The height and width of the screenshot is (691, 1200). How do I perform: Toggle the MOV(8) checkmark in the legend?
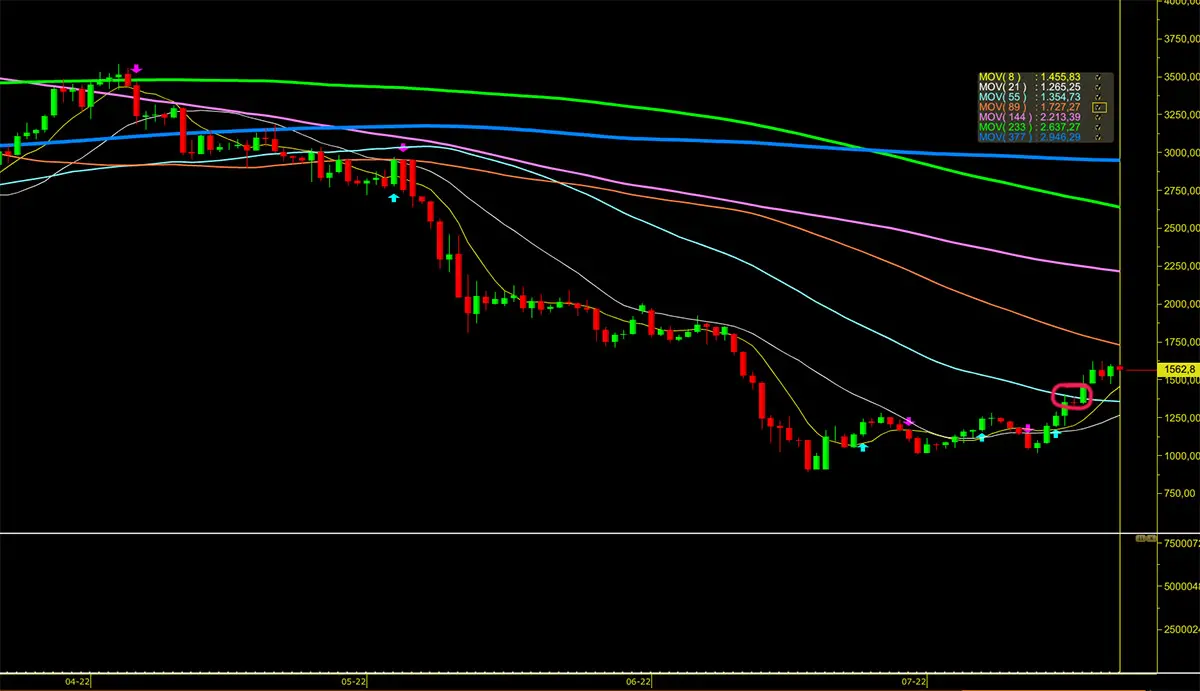pos(1098,77)
